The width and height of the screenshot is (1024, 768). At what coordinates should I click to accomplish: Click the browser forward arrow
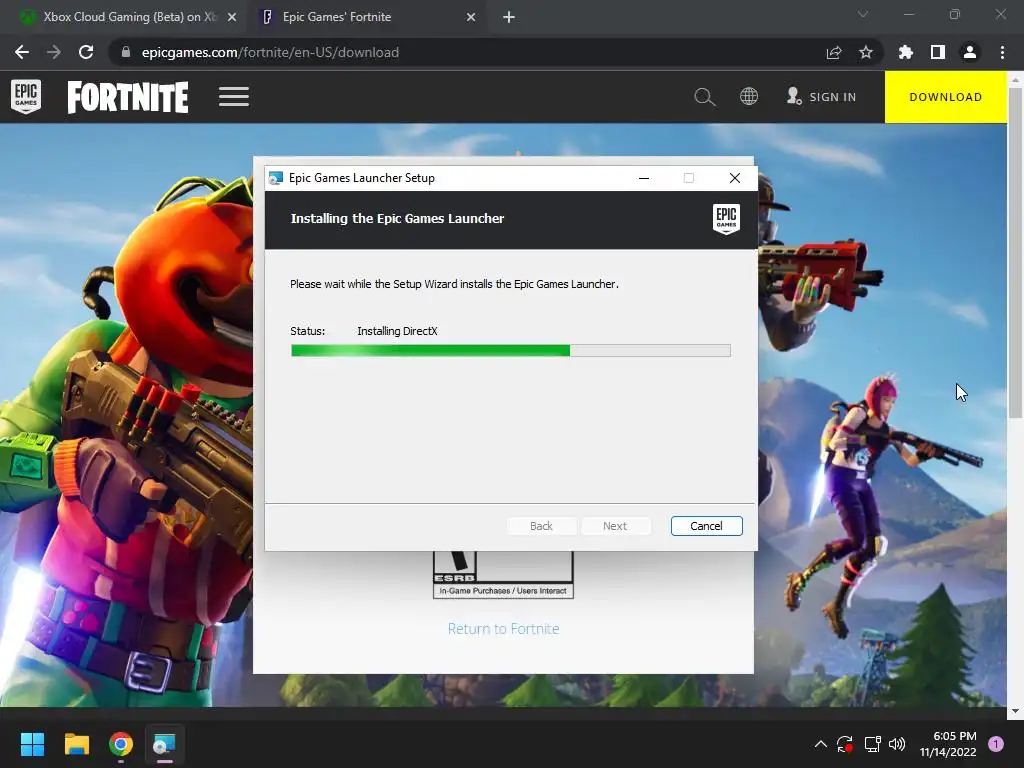54,52
